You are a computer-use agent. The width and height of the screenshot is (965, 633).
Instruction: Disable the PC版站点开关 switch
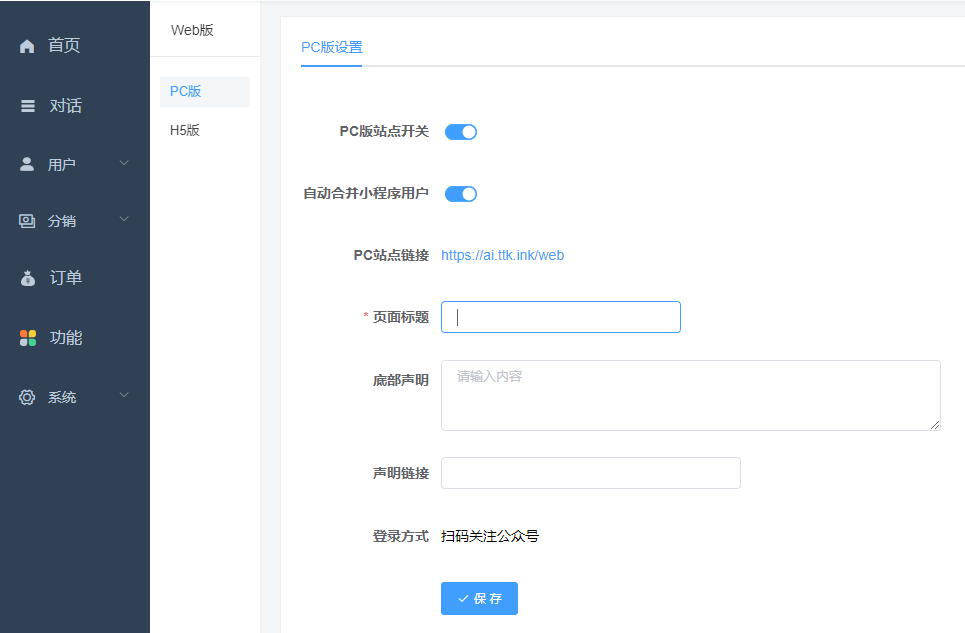tap(460, 131)
